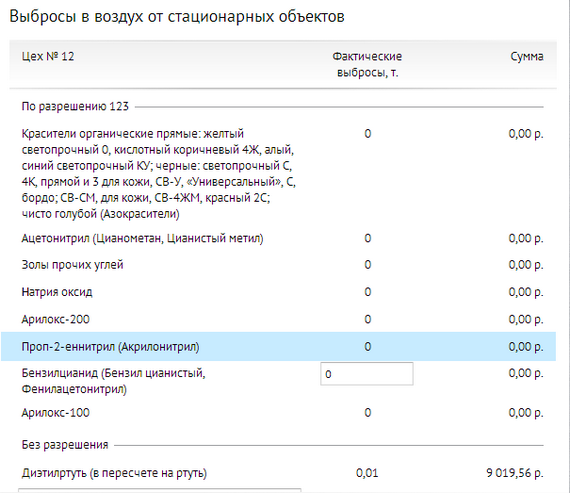The height and width of the screenshot is (493, 570).
Task: Click the 0,00 р. sum for Проп-2-еннитрил
Action: click(x=526, y=346)
